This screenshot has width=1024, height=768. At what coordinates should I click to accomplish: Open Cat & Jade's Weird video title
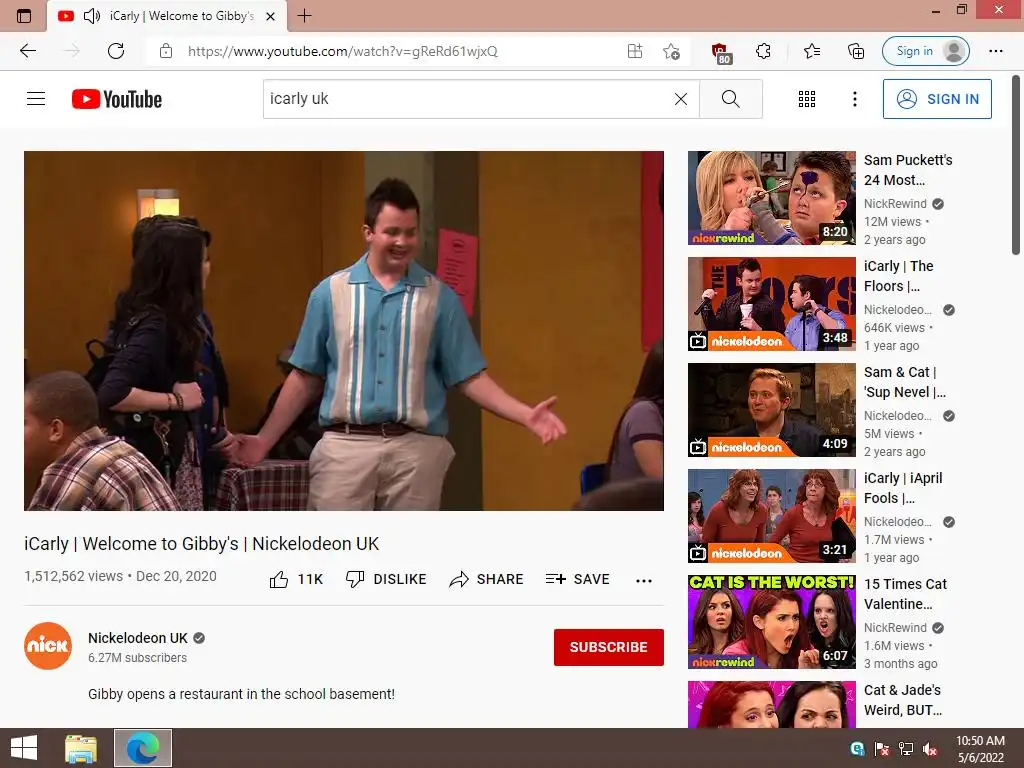[903, 700]
